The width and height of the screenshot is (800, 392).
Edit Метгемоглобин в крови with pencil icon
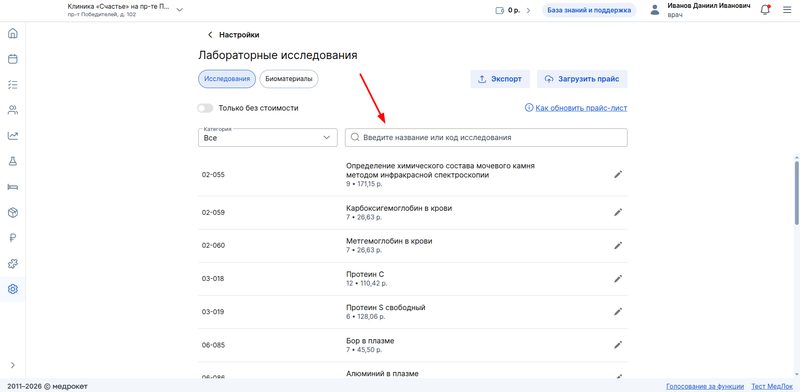click(x=618, y=246)
